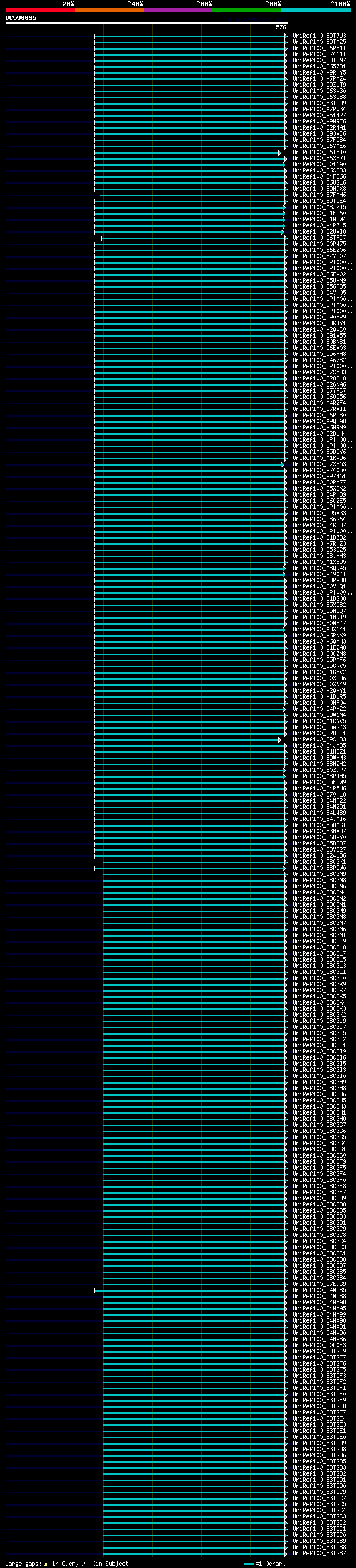Viewport: 356px width, 1568px height.
Task: Select hit label UniRef100_B3TGE9
Action: point(319,1400)
